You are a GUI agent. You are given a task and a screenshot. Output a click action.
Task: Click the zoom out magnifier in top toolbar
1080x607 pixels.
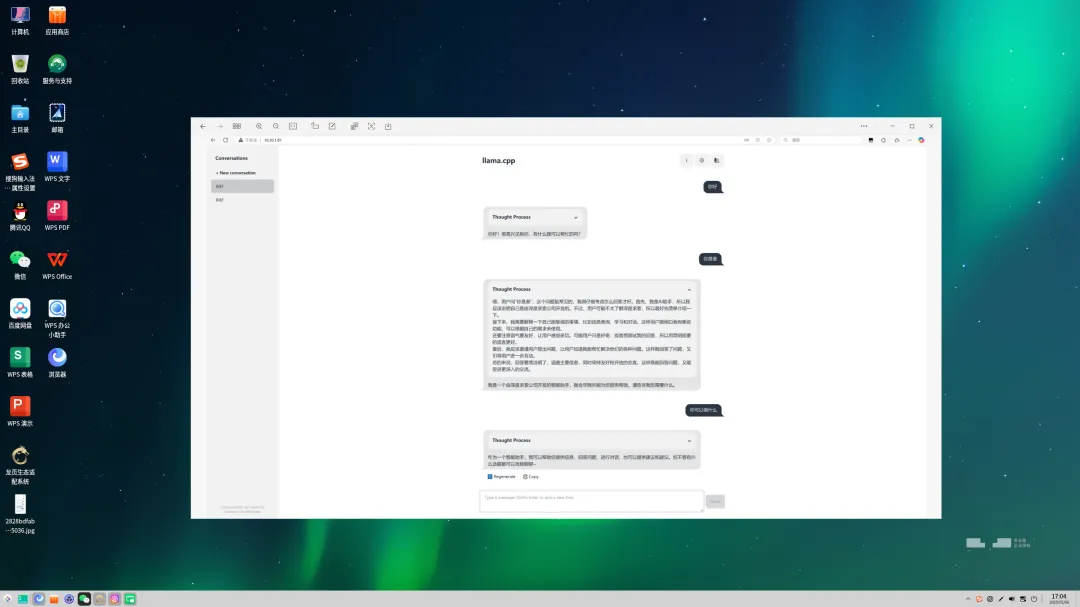(x=275, y=126)
